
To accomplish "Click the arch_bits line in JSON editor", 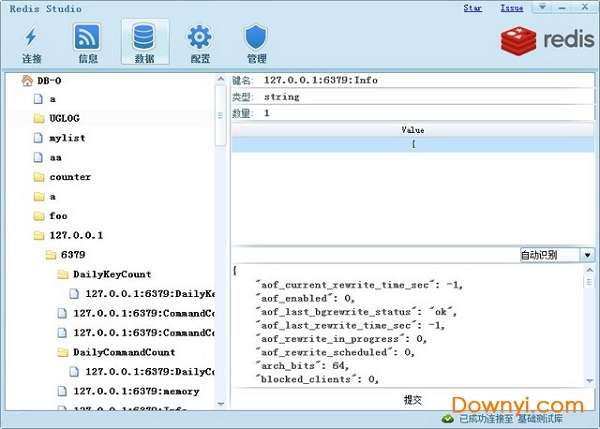I will pos(303,366).
